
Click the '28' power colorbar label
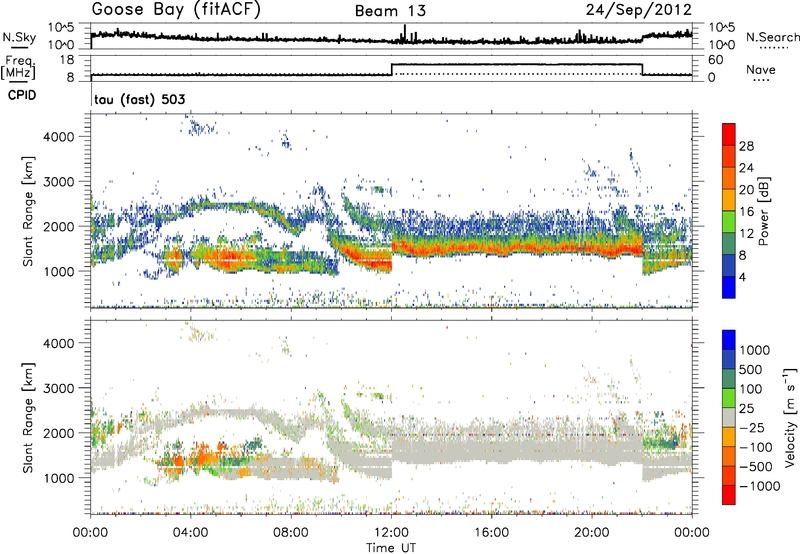[746, 146]
